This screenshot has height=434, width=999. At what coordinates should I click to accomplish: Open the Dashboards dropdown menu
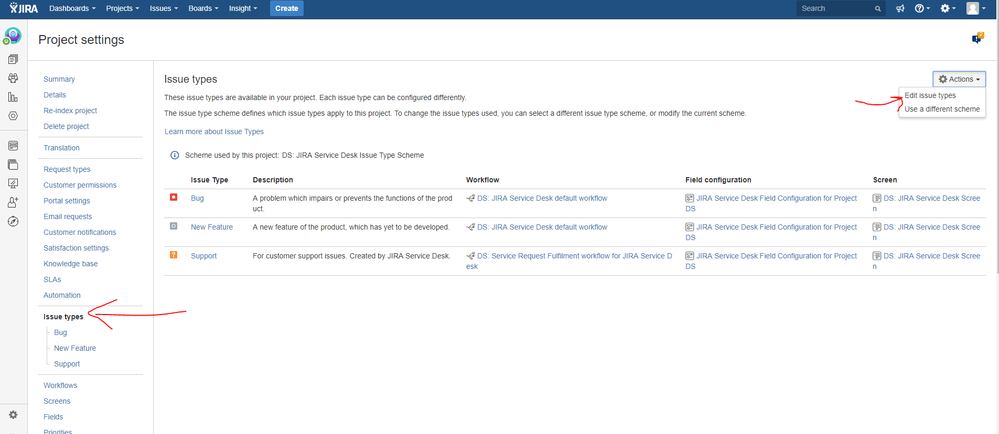pos(72,8)
